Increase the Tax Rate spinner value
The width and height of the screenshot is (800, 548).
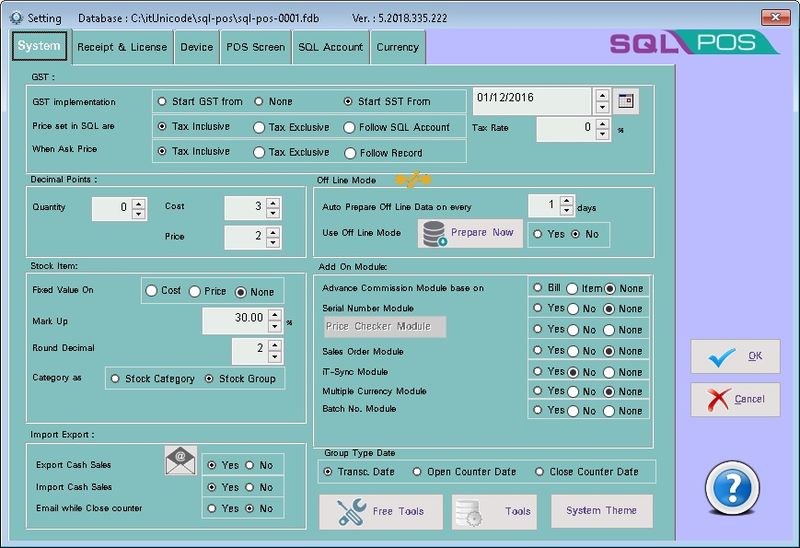(602, 122)
